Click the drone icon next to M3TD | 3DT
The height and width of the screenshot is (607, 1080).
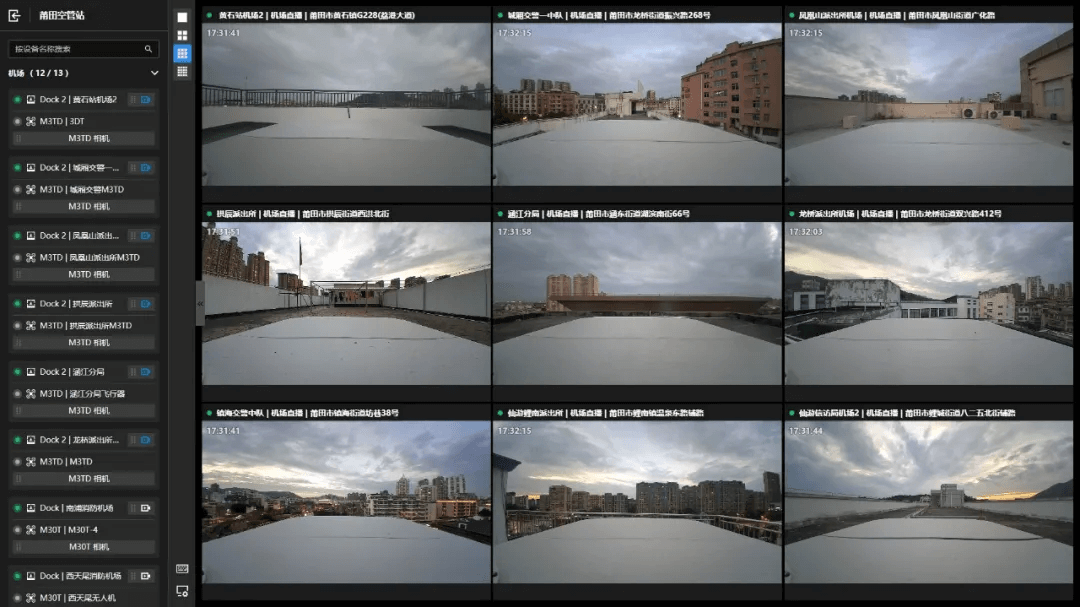click(30, 121)
